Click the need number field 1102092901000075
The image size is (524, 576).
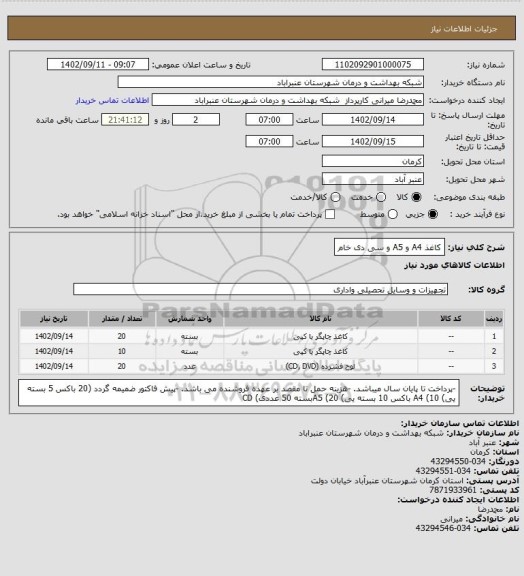[373, 64]
